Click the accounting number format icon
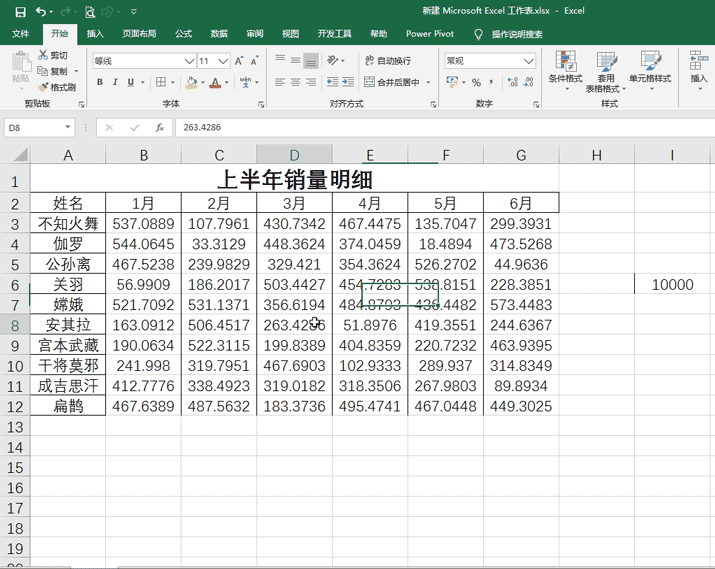Viewport: 715px width, 569px height. coord(452,82)
